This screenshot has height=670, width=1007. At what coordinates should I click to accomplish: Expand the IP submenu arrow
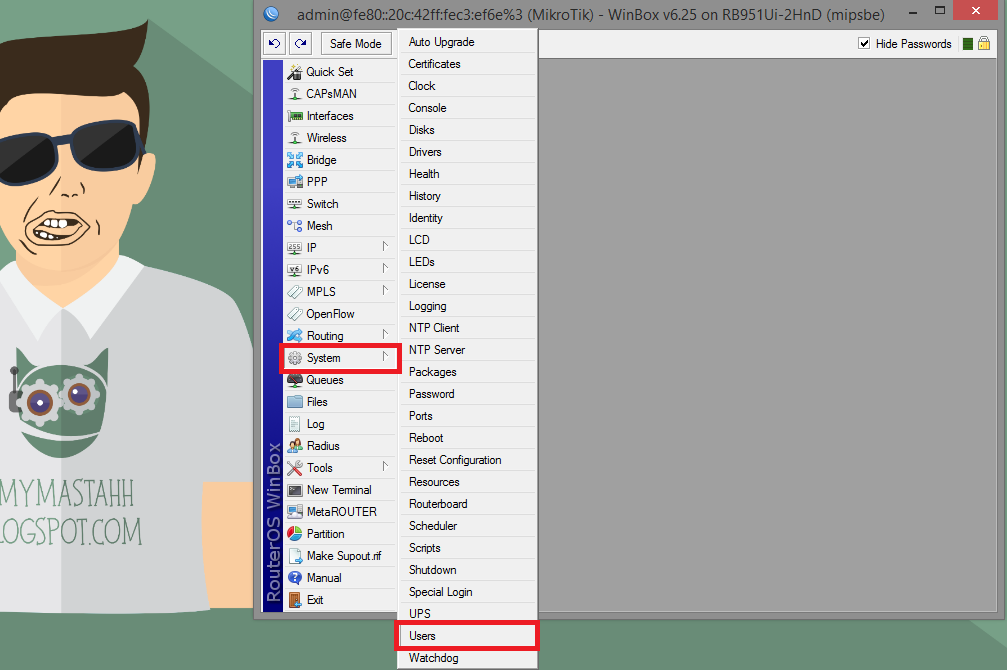pos(385,247)
